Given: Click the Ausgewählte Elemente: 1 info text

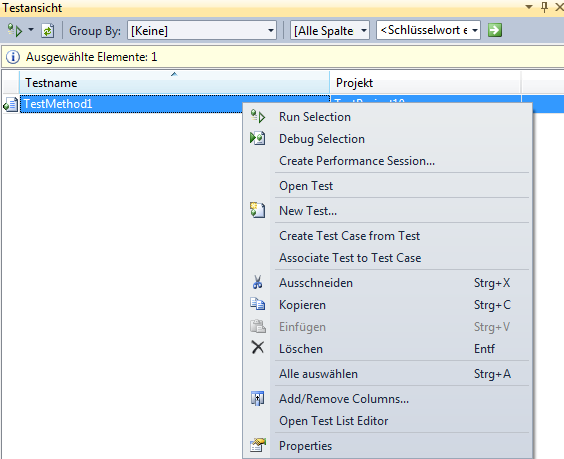Looking at the screenshot, I should point(91,57).
